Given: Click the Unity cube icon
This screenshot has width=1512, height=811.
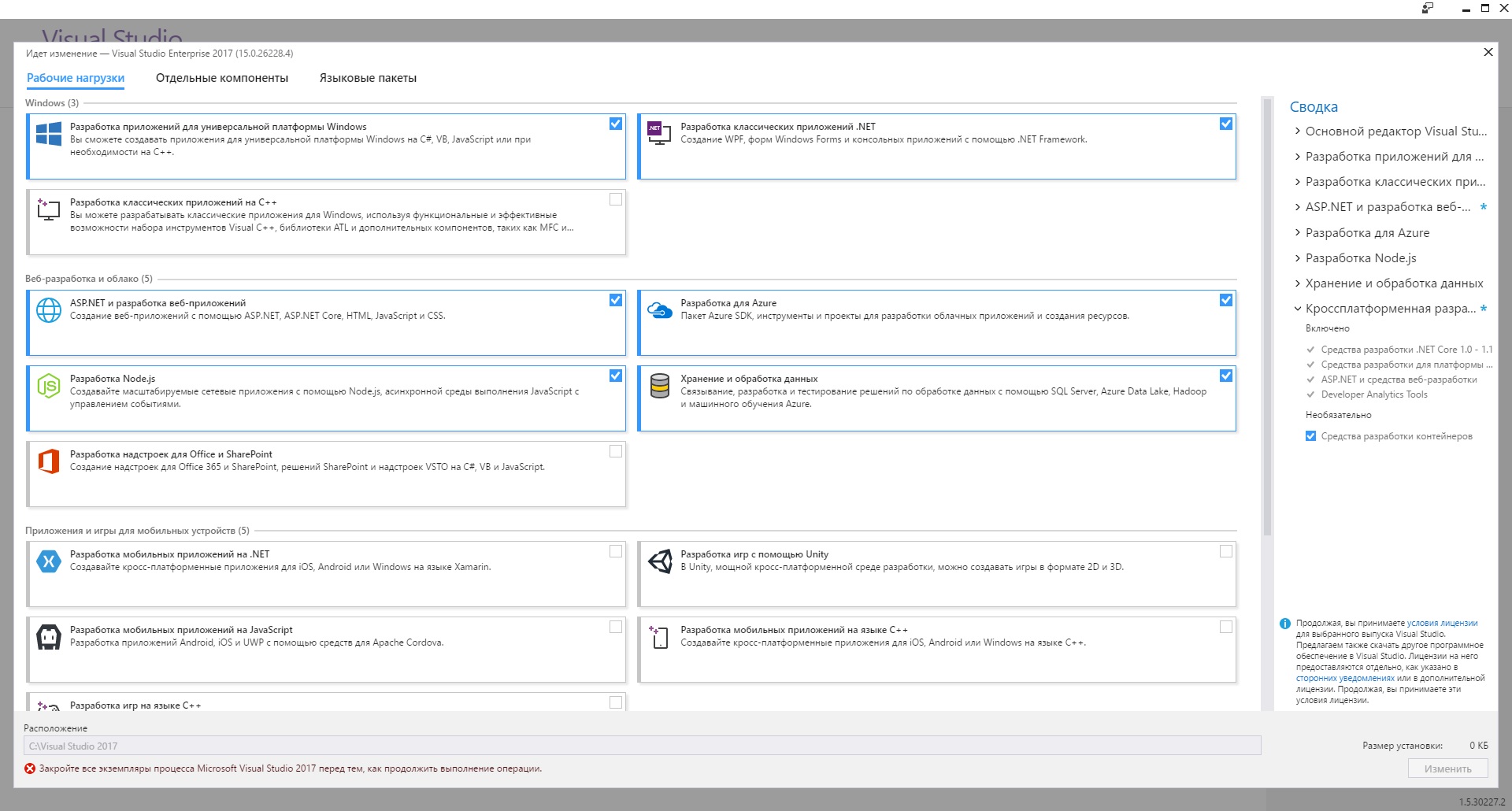Looking at the screenshot, I should (659, 561).
